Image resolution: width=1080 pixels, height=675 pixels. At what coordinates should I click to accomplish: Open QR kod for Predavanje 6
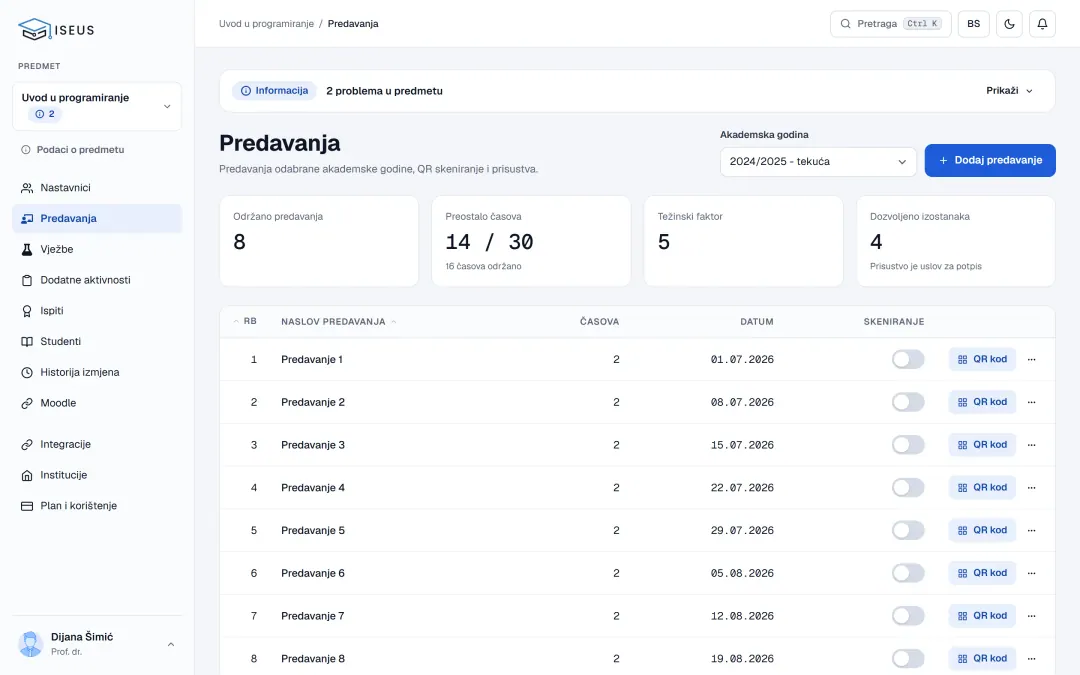click(x=982, y=573)
